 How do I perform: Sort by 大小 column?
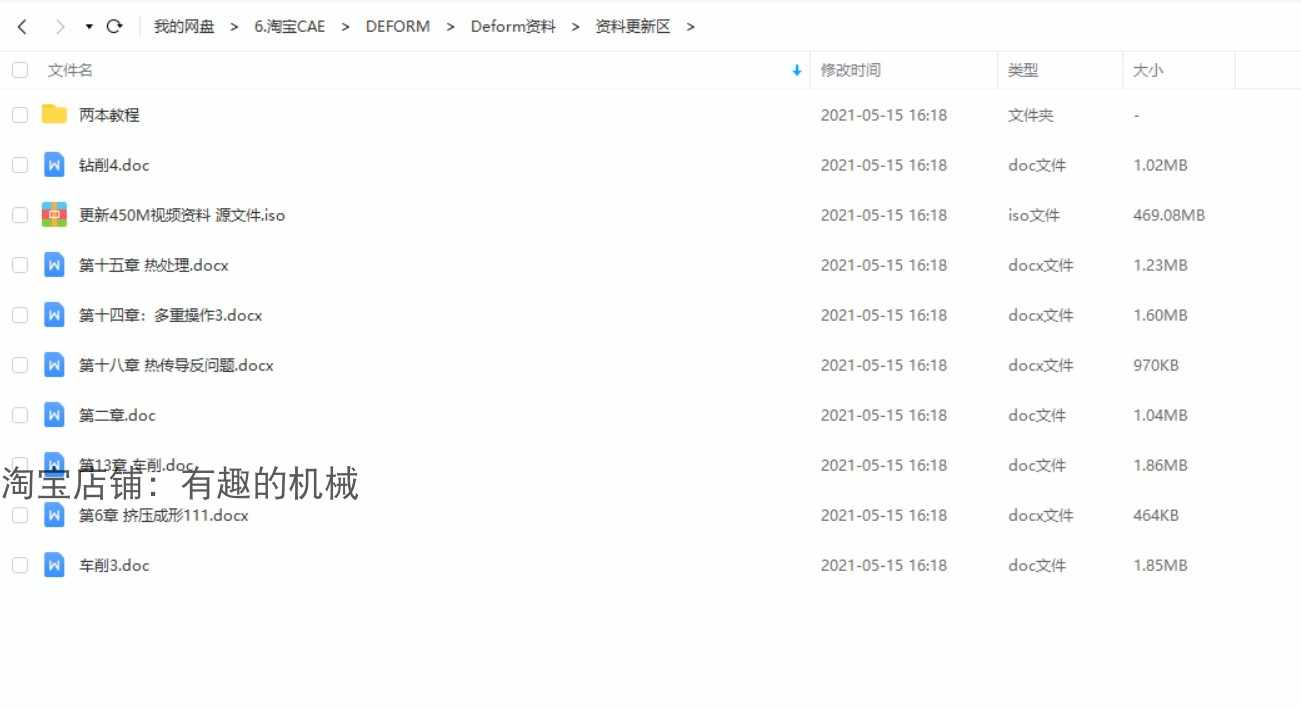(1148, 70)
